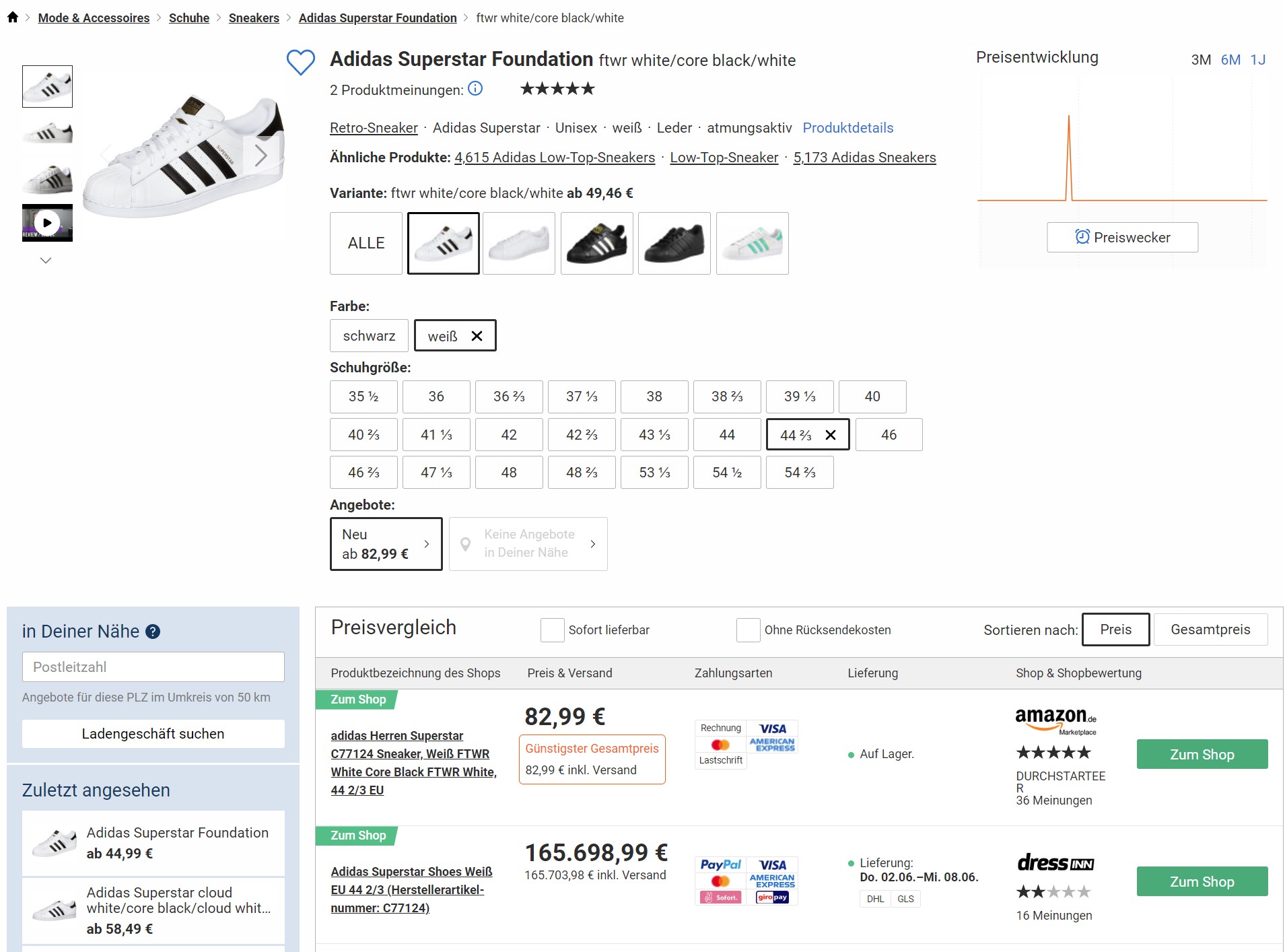Click dressinn two-star shop rating
Screen dimensions: 1285x952
(x=1053, y=892)
